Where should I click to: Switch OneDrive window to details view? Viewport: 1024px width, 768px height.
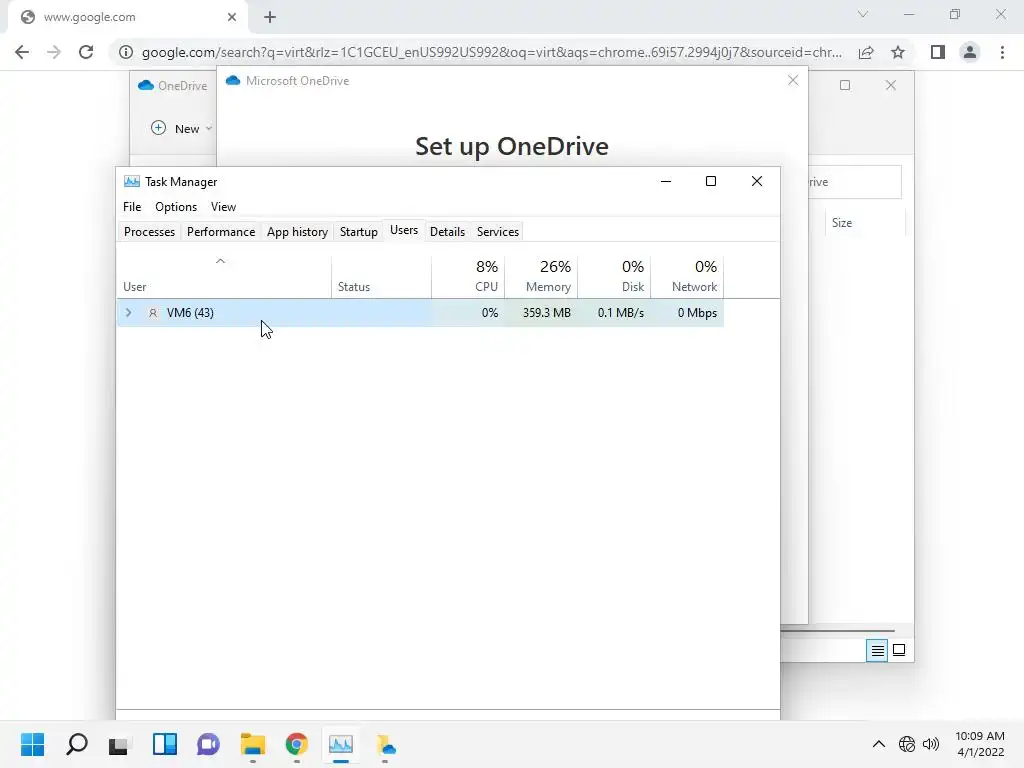click(x=877, y=650)
